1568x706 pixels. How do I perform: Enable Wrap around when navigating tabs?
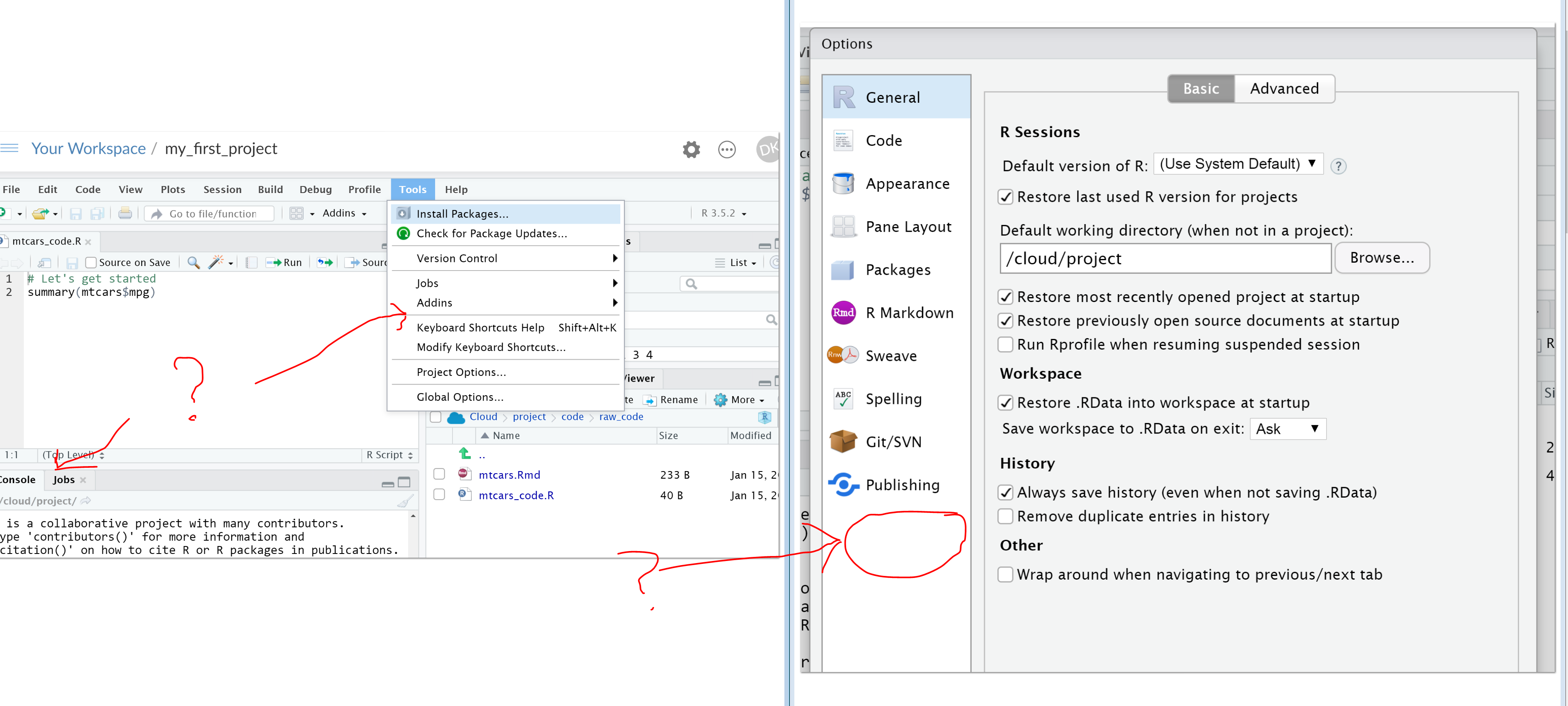[x=1006, y=574]
